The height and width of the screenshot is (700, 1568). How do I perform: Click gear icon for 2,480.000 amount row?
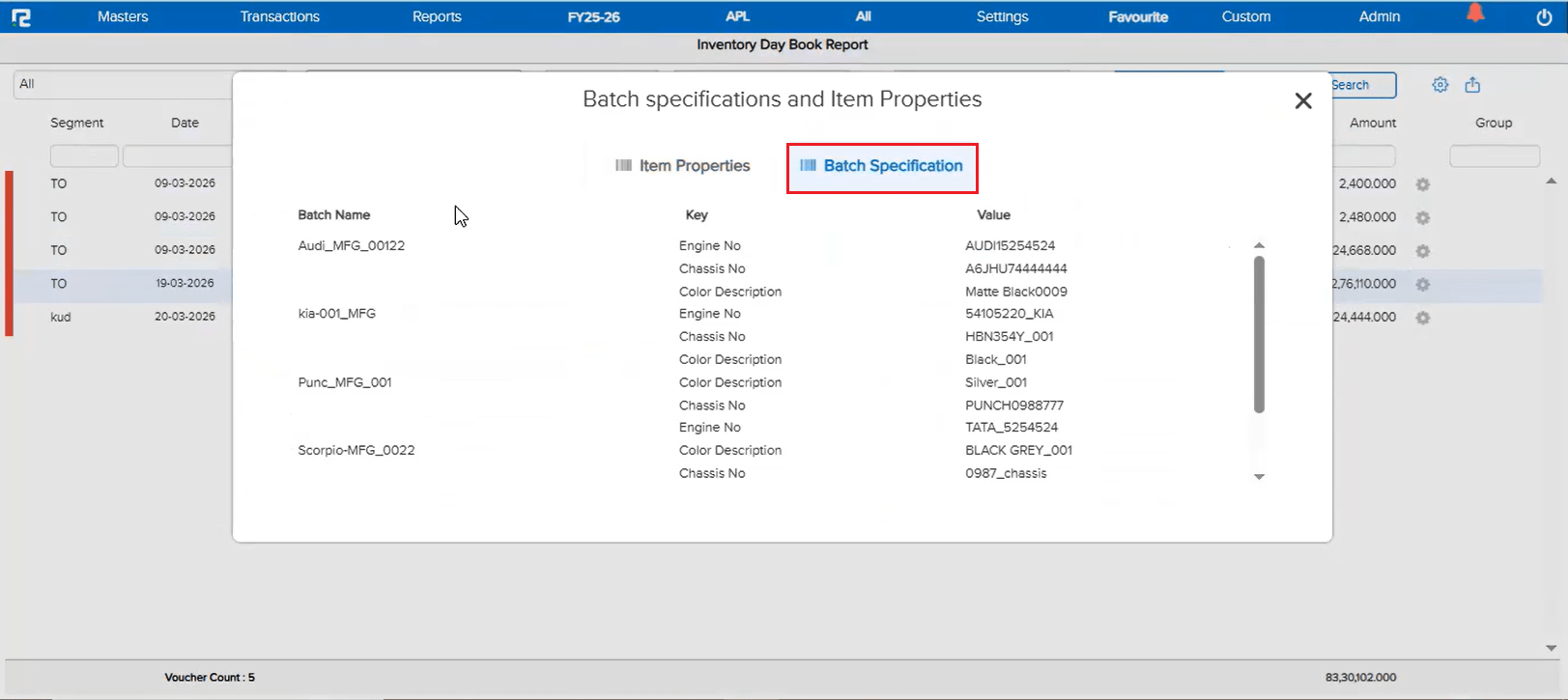point(1422,218)
